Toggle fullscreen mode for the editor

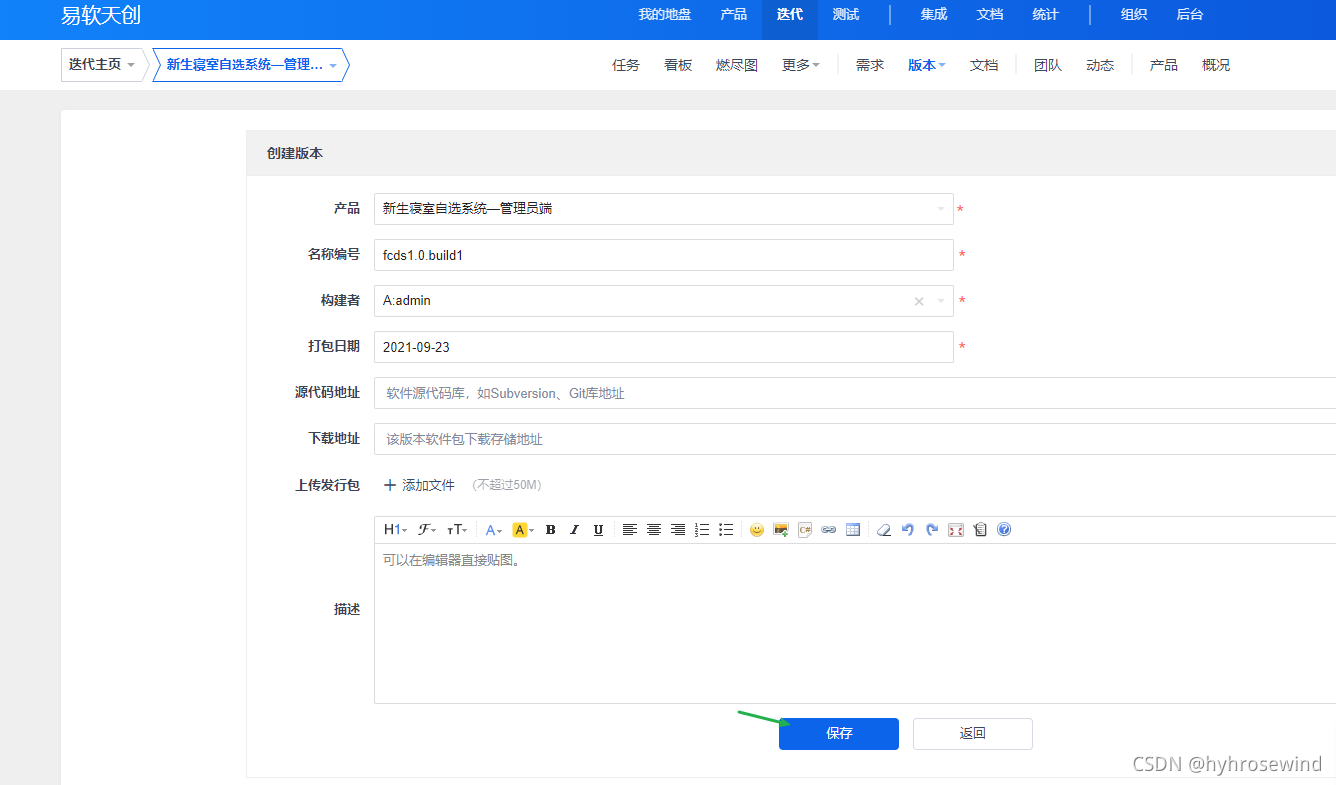click(956, 530)
